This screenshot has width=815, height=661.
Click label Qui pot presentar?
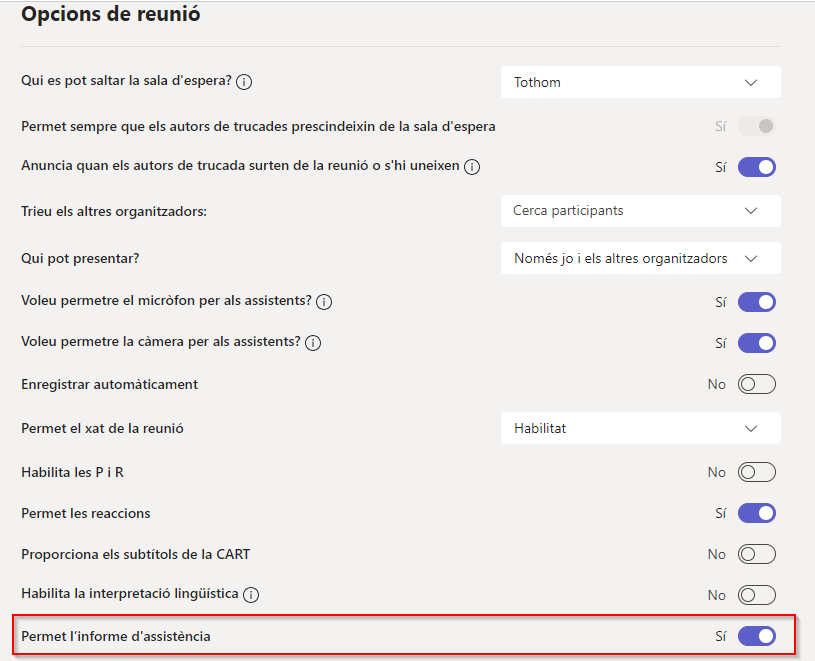pos(80,258)
